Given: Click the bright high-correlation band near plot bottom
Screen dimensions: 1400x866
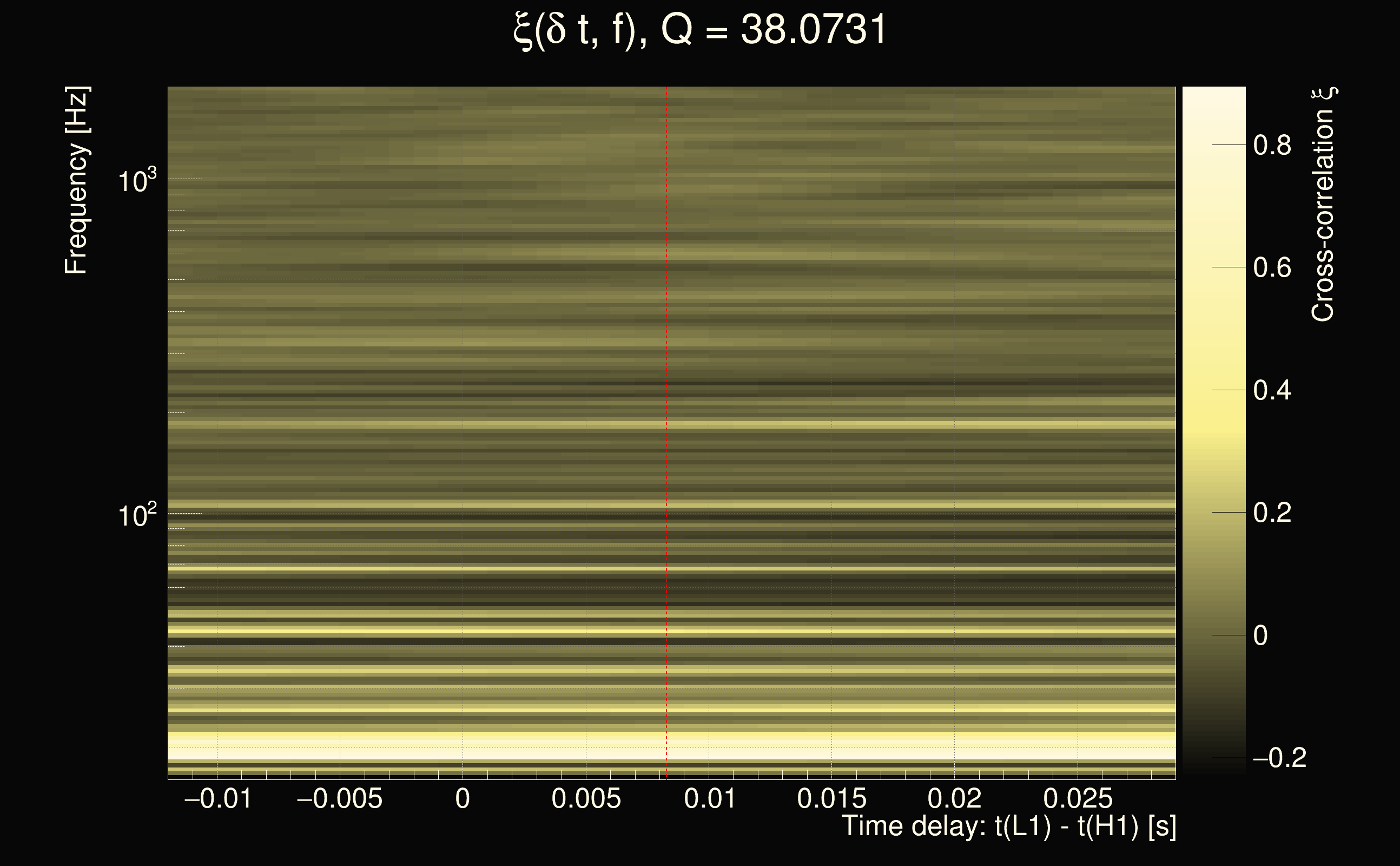Looking at the screenshot, I should 572,749.
